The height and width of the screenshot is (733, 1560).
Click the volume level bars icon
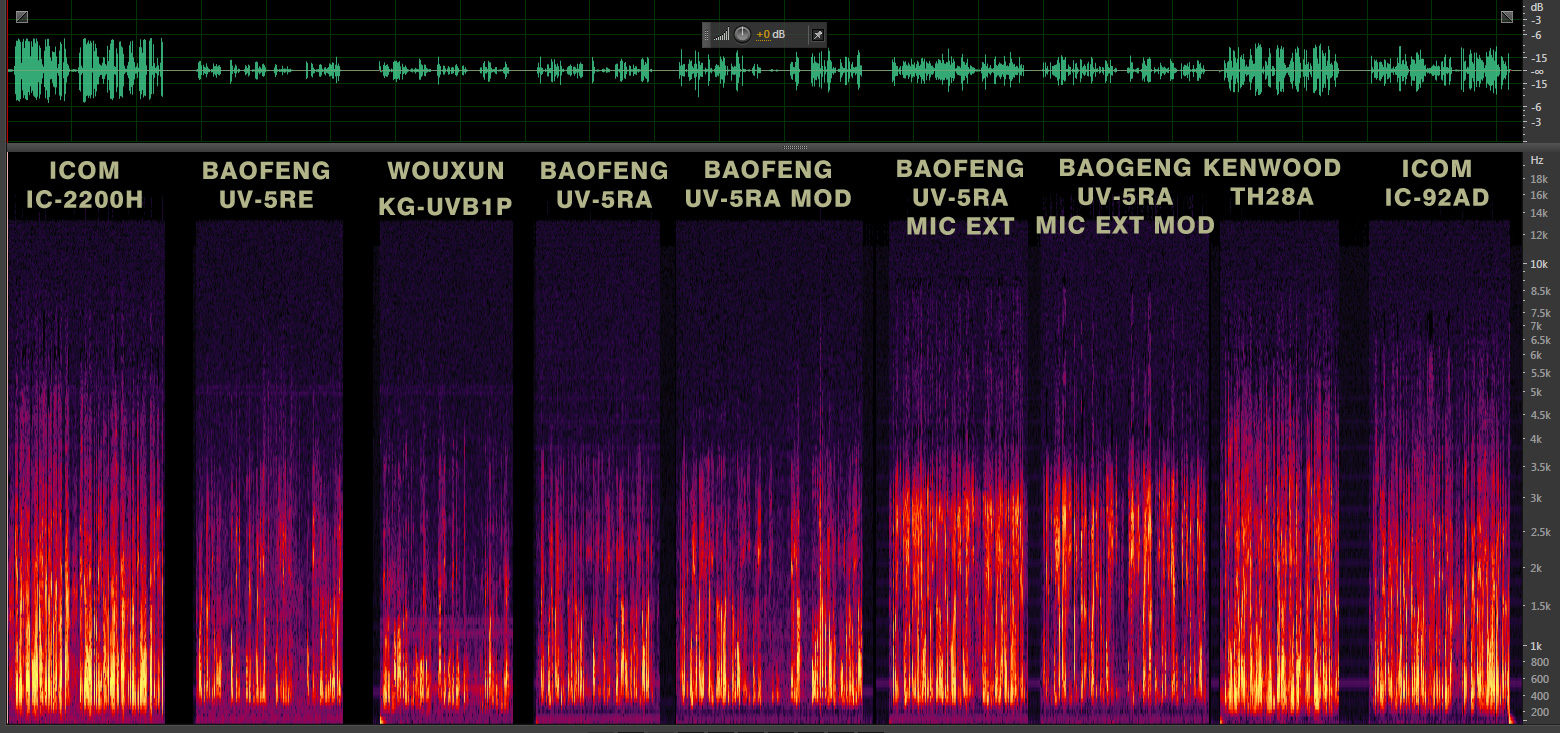[722, 35]
